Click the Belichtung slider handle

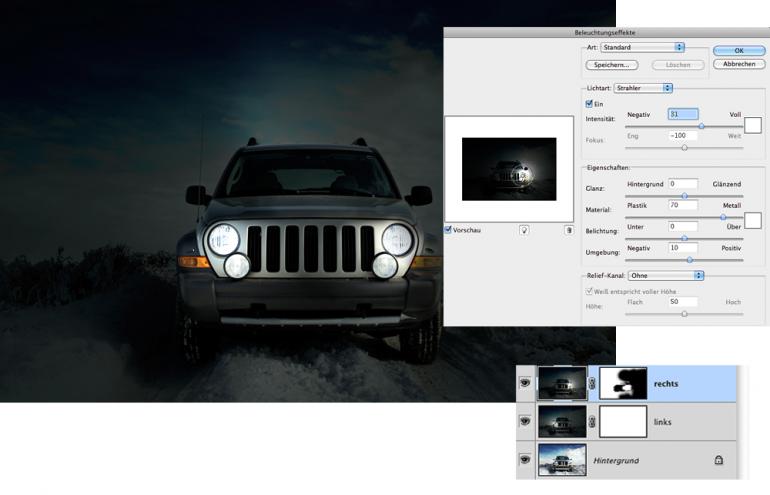684,238
